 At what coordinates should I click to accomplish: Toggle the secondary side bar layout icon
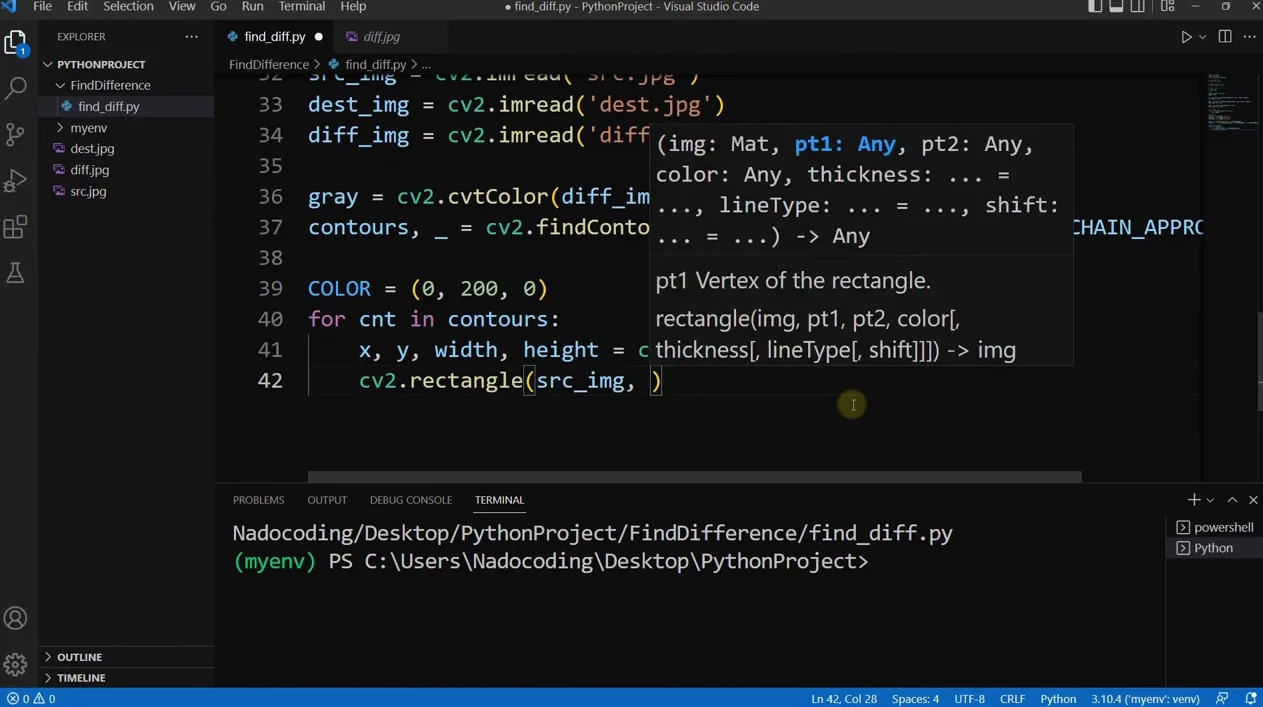1138,7
